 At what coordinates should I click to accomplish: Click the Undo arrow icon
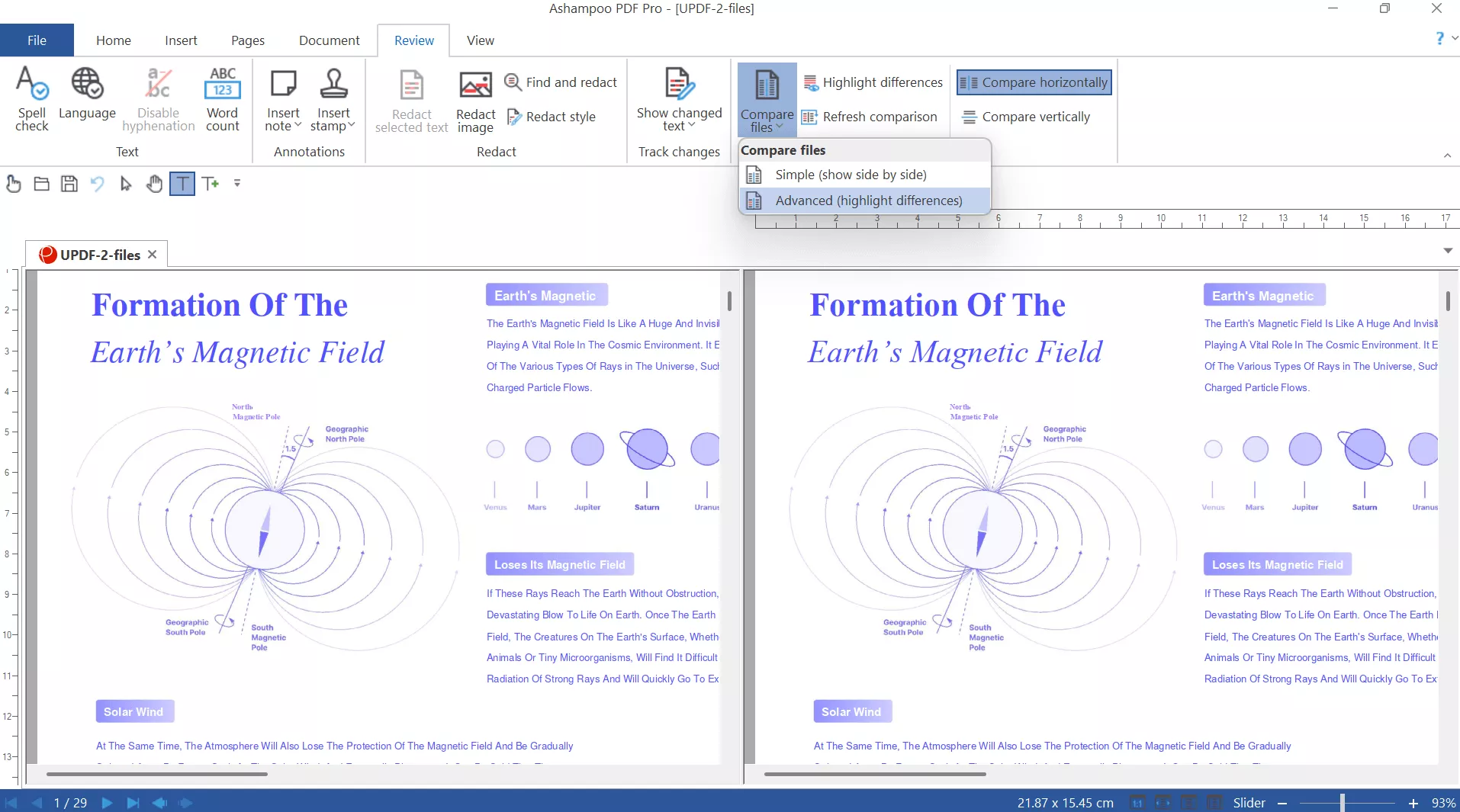pos(97,184)
